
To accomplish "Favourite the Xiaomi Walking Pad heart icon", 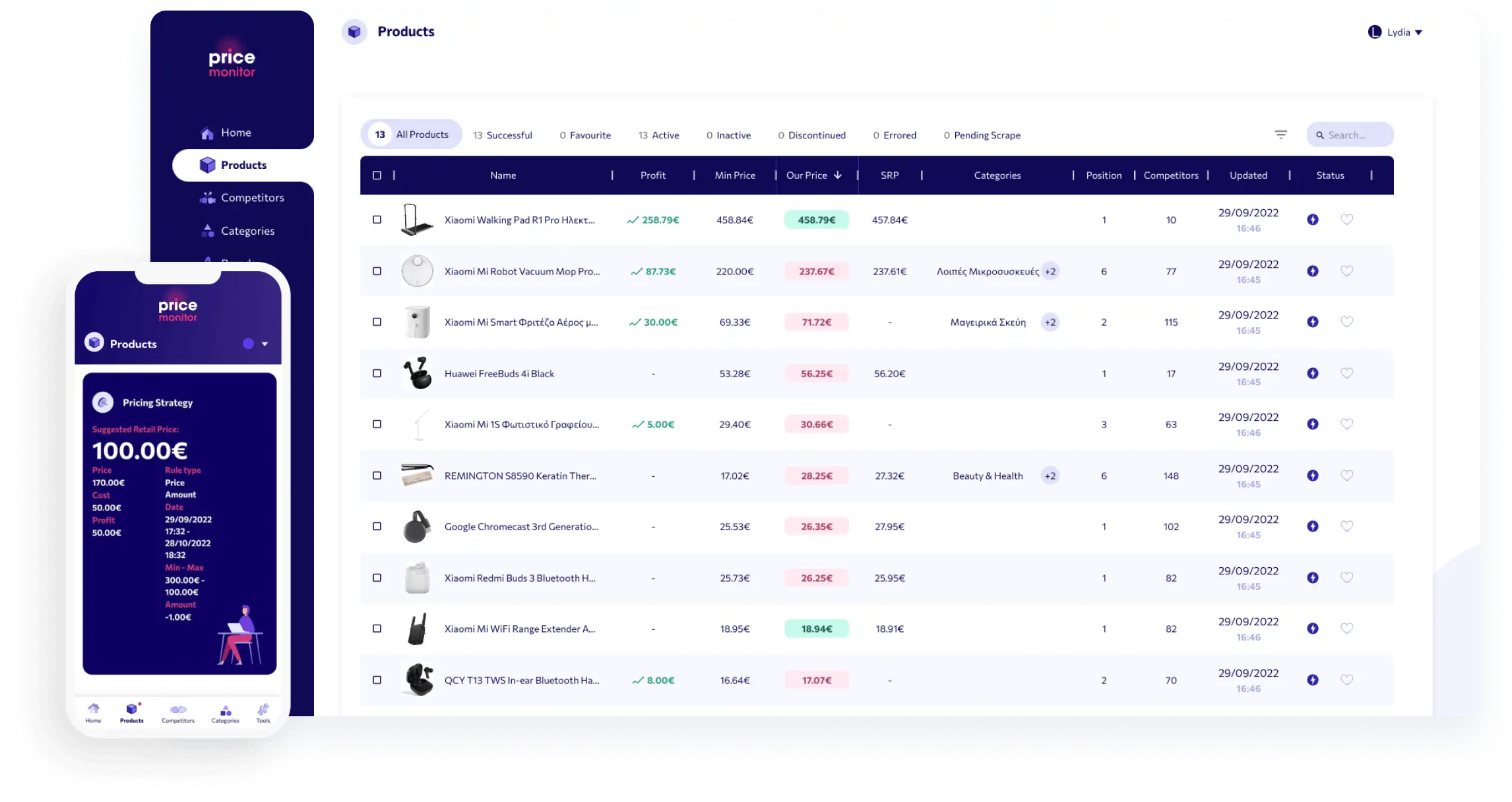I will point(1347,220).
